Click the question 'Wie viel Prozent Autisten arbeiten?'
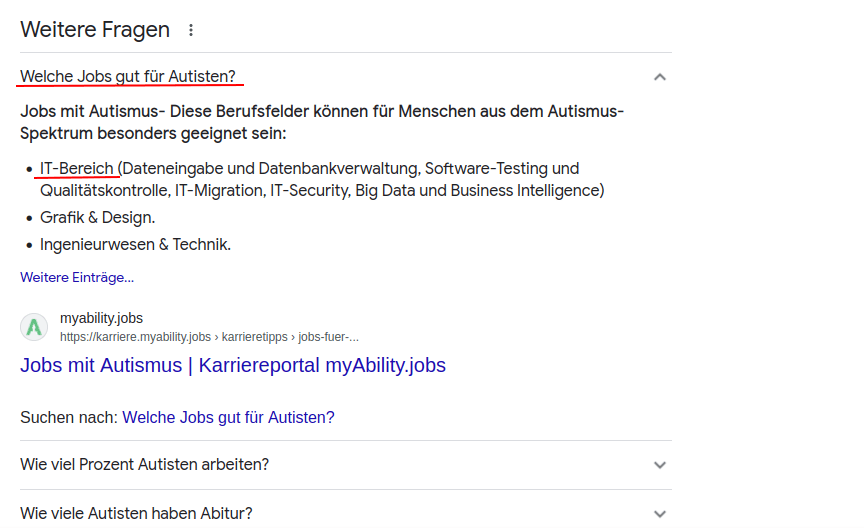Screen dimensions: 864x528 [x=144, y=465]
